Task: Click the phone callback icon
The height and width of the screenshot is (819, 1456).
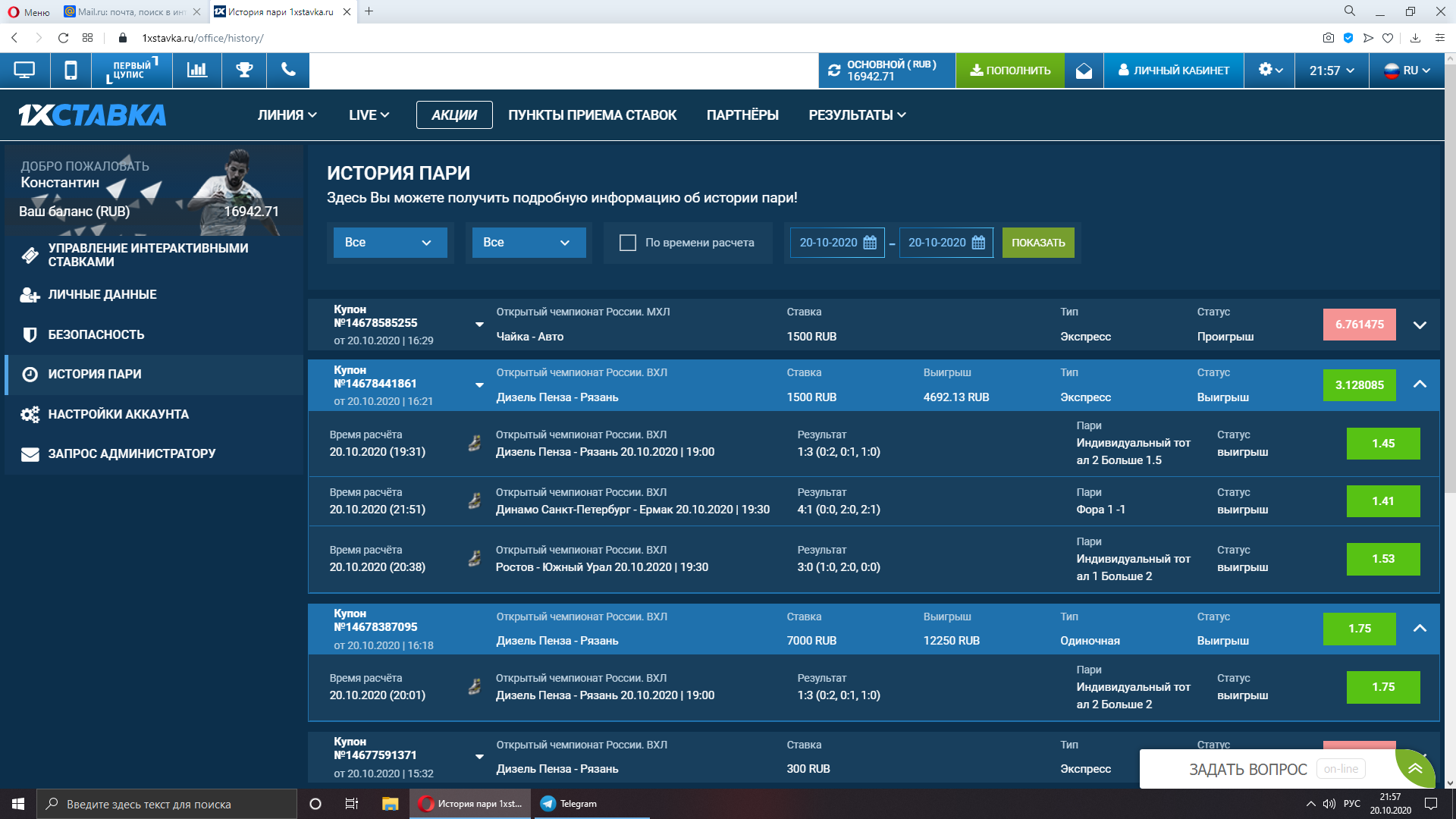Action: pos(288,71)
